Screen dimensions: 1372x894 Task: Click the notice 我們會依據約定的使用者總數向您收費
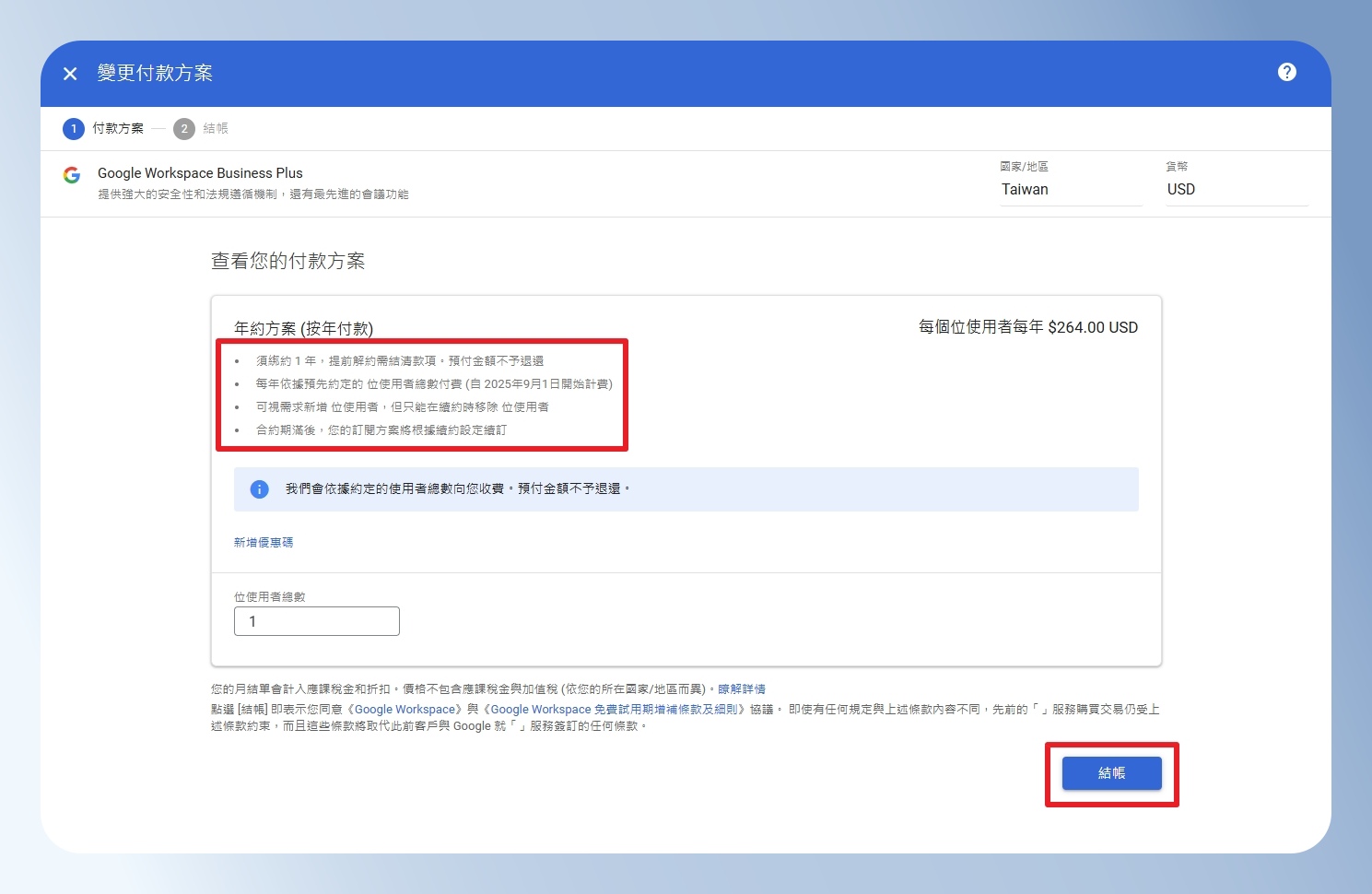pyautogui.click(x=458, y=489)
